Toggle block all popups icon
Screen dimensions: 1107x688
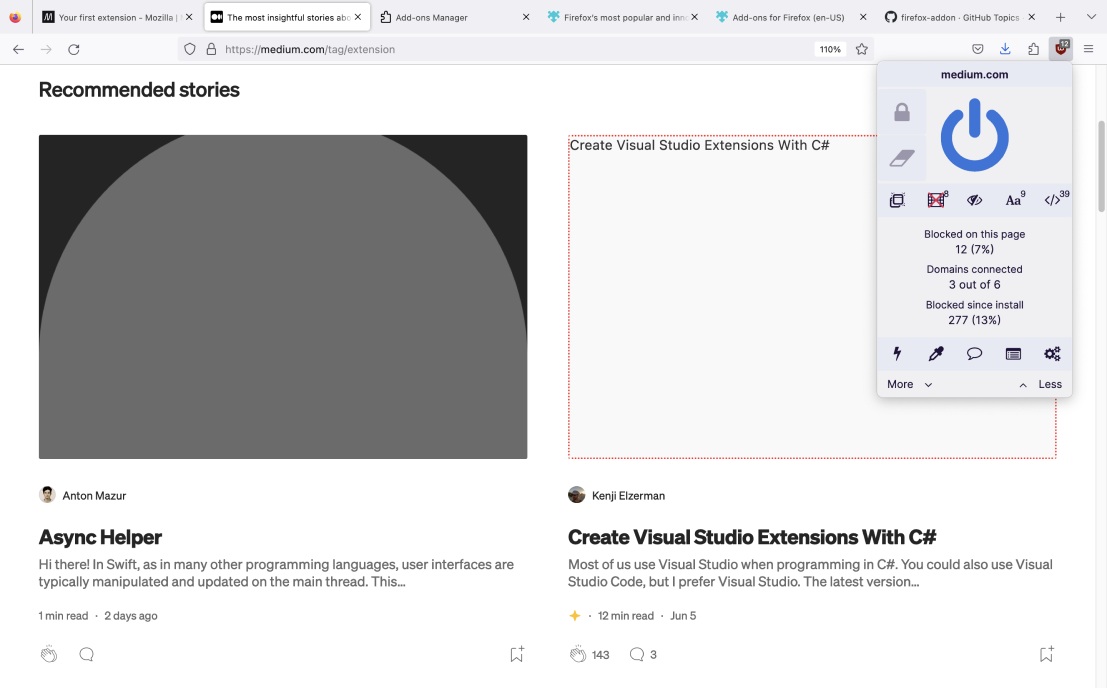(897, 200)
